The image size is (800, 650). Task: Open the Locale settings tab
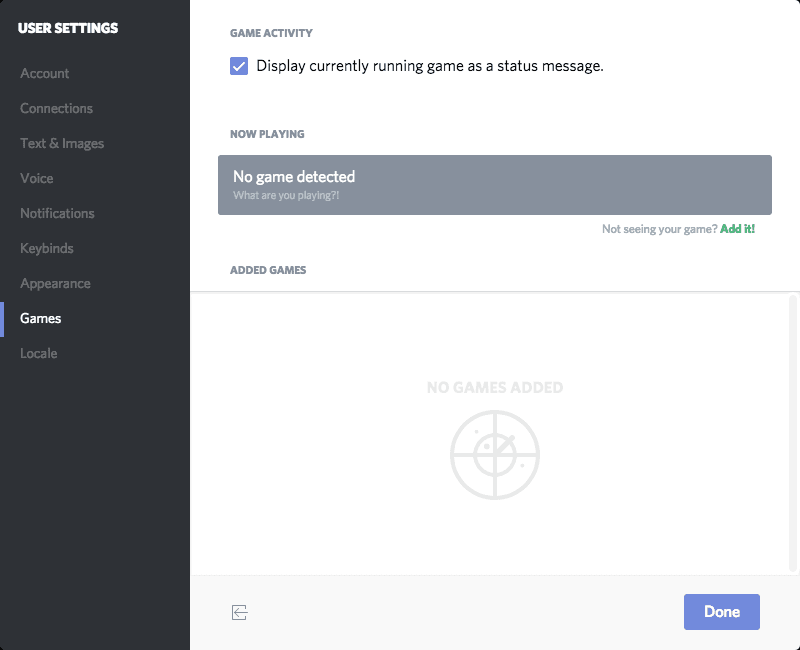[38, 354]
